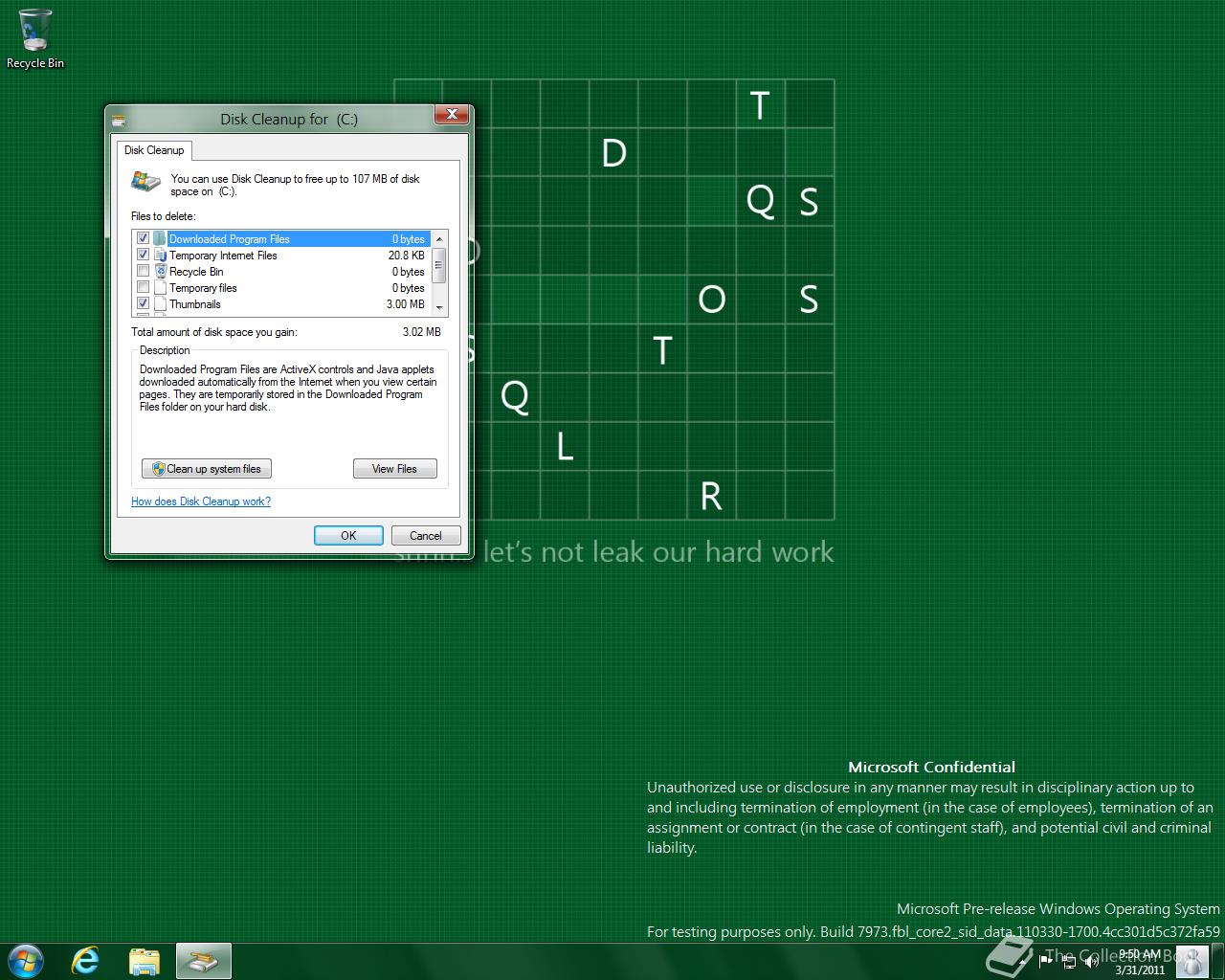Open How does Disk Cleanup work link

(x=201, y=501)
